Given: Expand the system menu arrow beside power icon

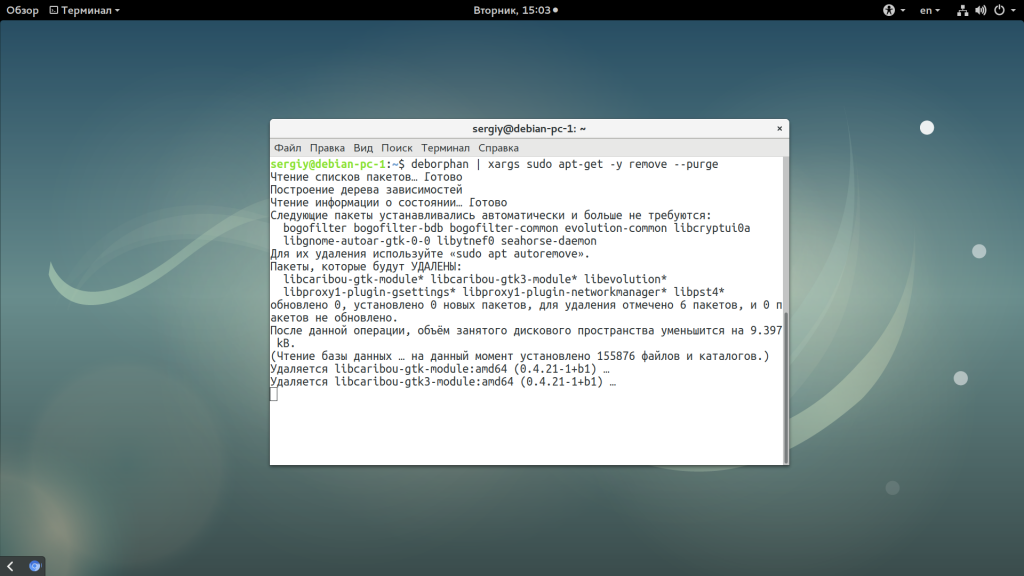Looking at the screenshot, I should 1012,10.
